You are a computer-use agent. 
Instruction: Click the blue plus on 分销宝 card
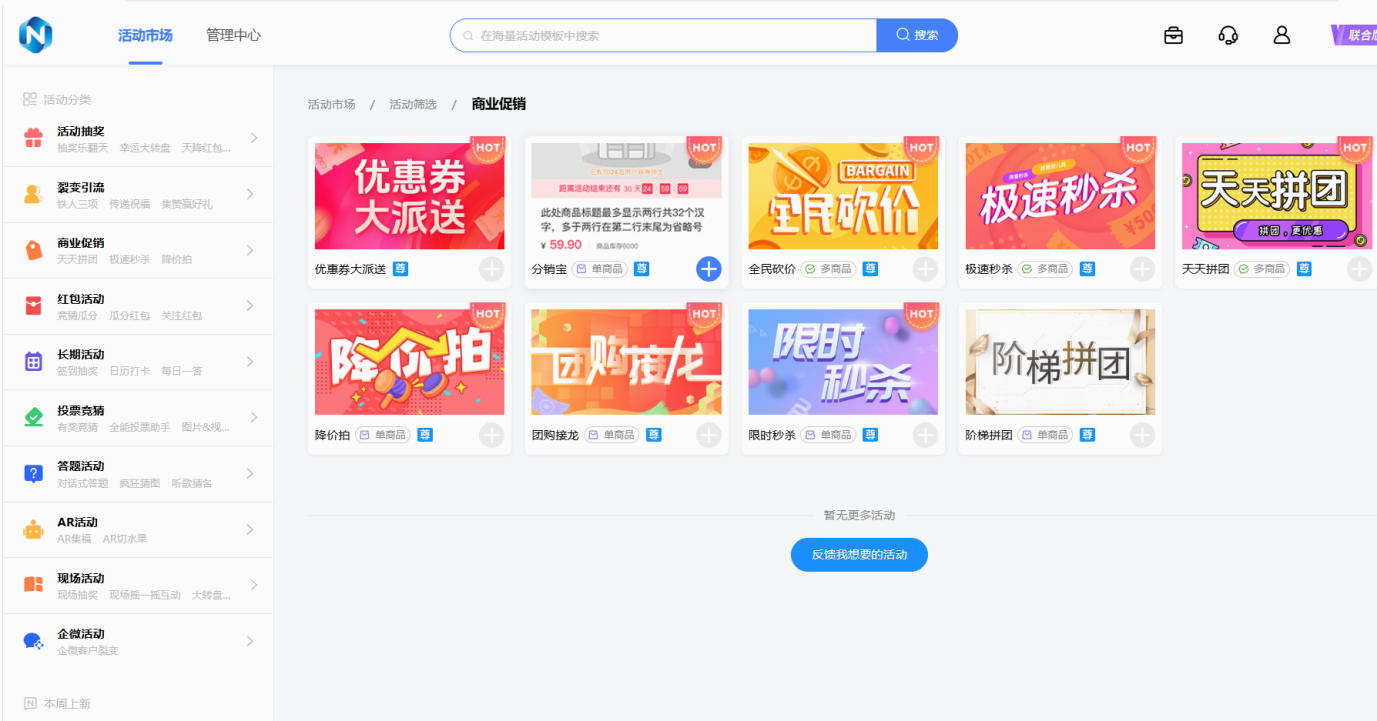(708, 269)
